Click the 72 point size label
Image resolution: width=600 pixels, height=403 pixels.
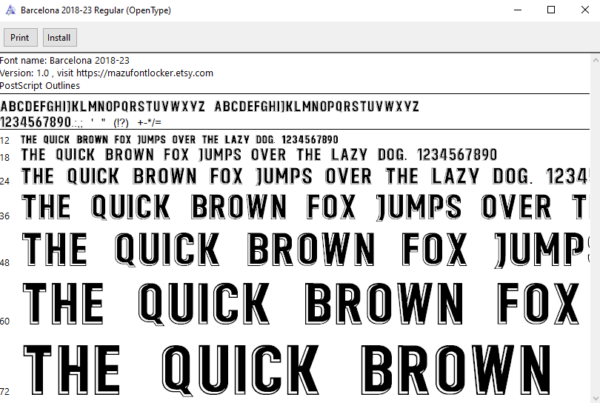click(x=5, y=392)
